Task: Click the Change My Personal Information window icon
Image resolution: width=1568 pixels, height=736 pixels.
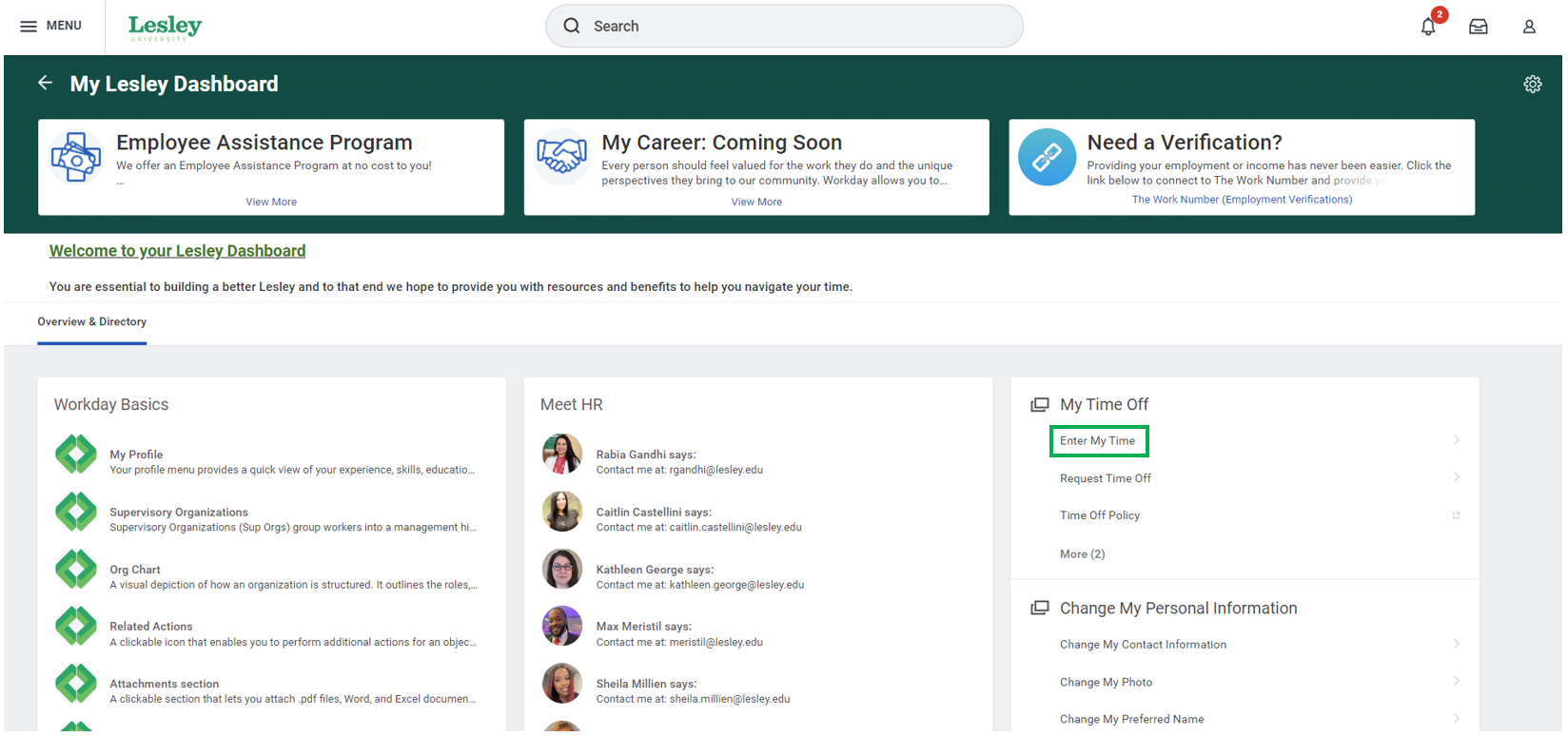Action: [x=1040, y=608]
